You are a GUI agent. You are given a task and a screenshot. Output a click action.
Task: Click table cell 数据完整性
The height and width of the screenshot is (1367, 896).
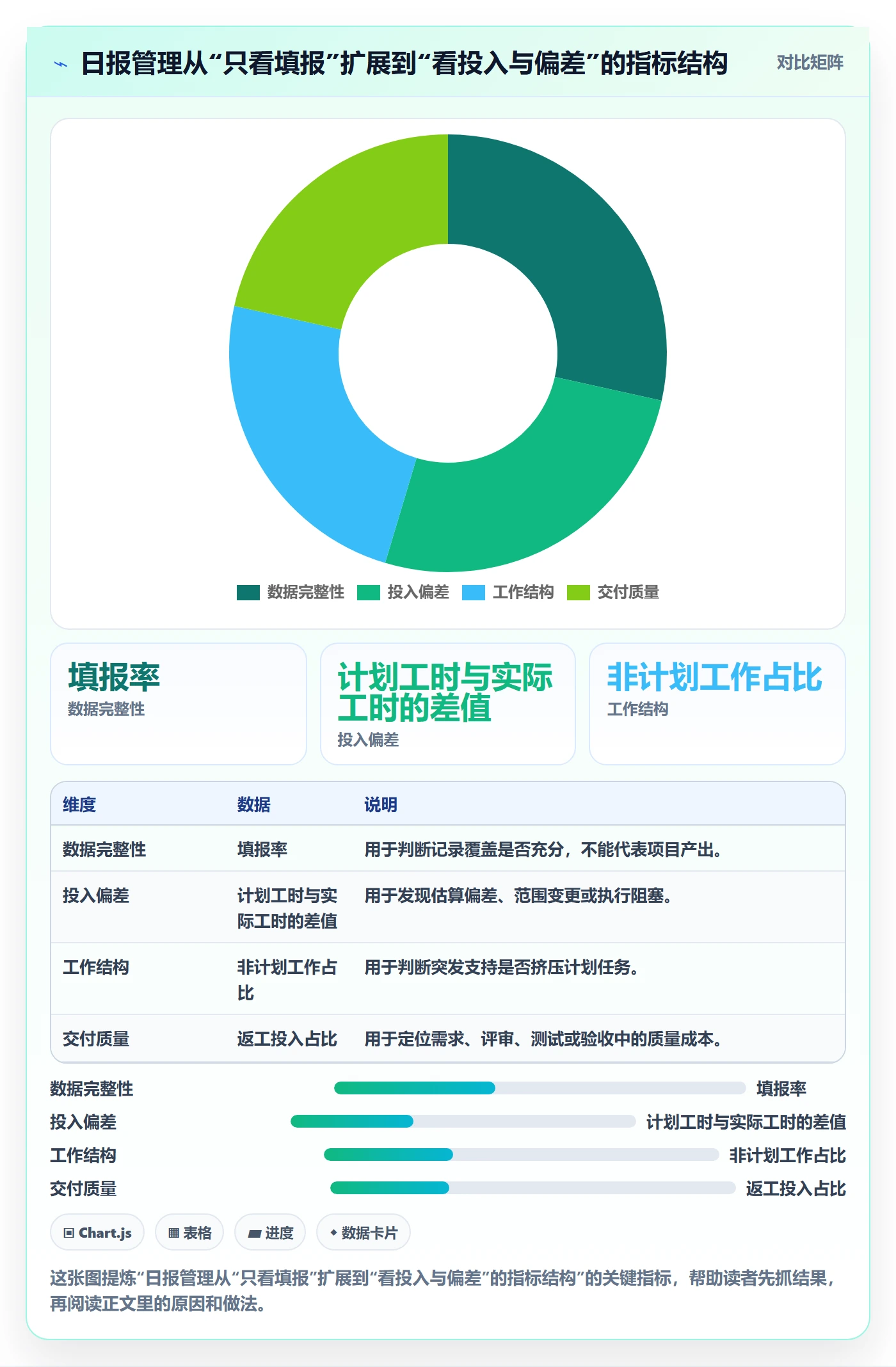(x=104, y=849)
